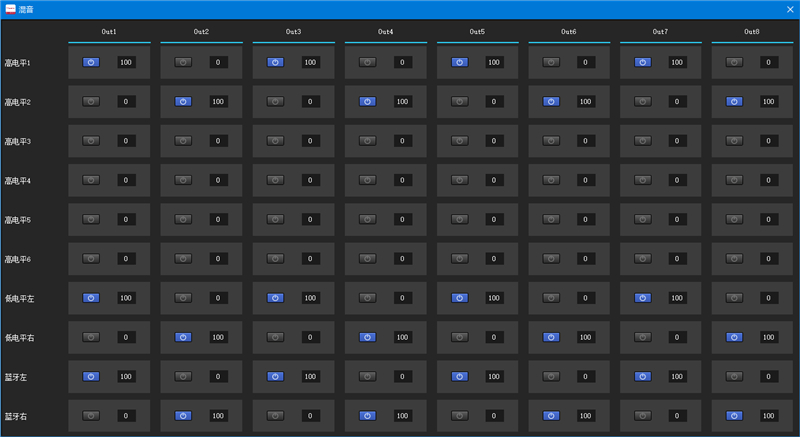Disable 蓝牙右 to Out2 power toggle
800x437 pixels.
point(183,416)
